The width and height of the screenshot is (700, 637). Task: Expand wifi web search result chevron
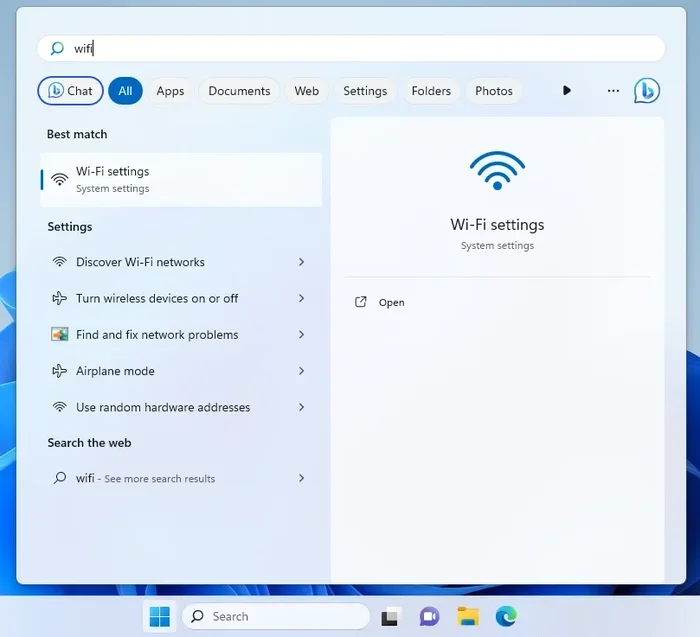[x=301, y=478]
